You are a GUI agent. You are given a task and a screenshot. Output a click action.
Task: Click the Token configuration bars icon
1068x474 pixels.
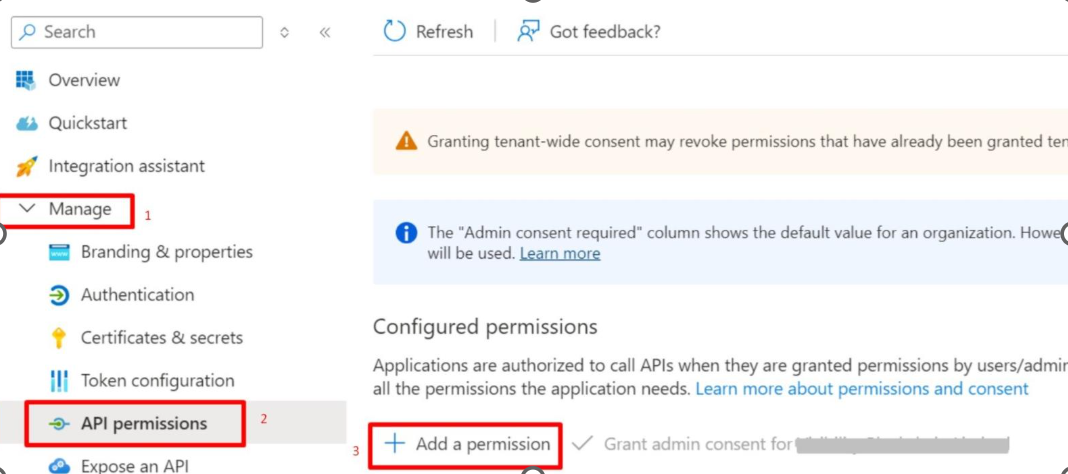59,381
